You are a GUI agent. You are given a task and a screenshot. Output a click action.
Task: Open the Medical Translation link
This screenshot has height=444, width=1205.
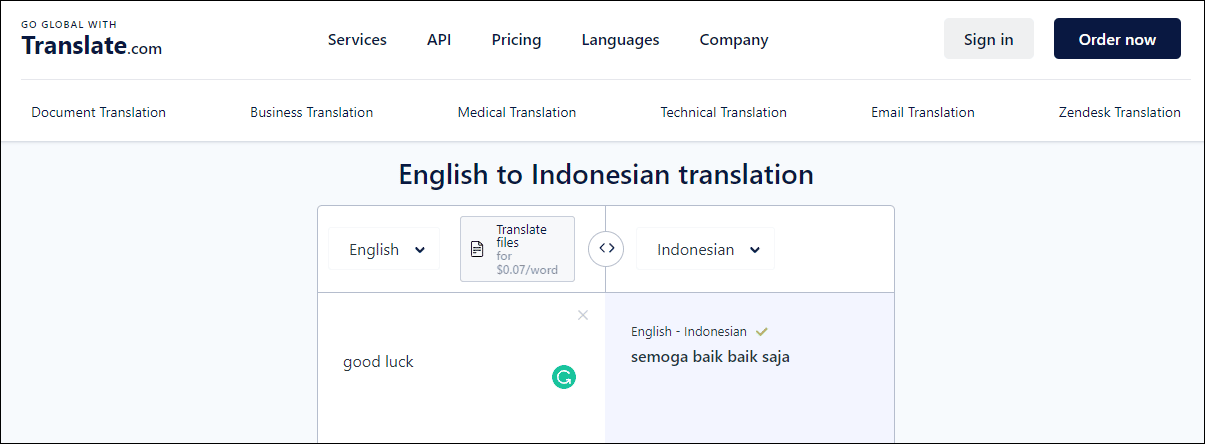coord(517,112)
